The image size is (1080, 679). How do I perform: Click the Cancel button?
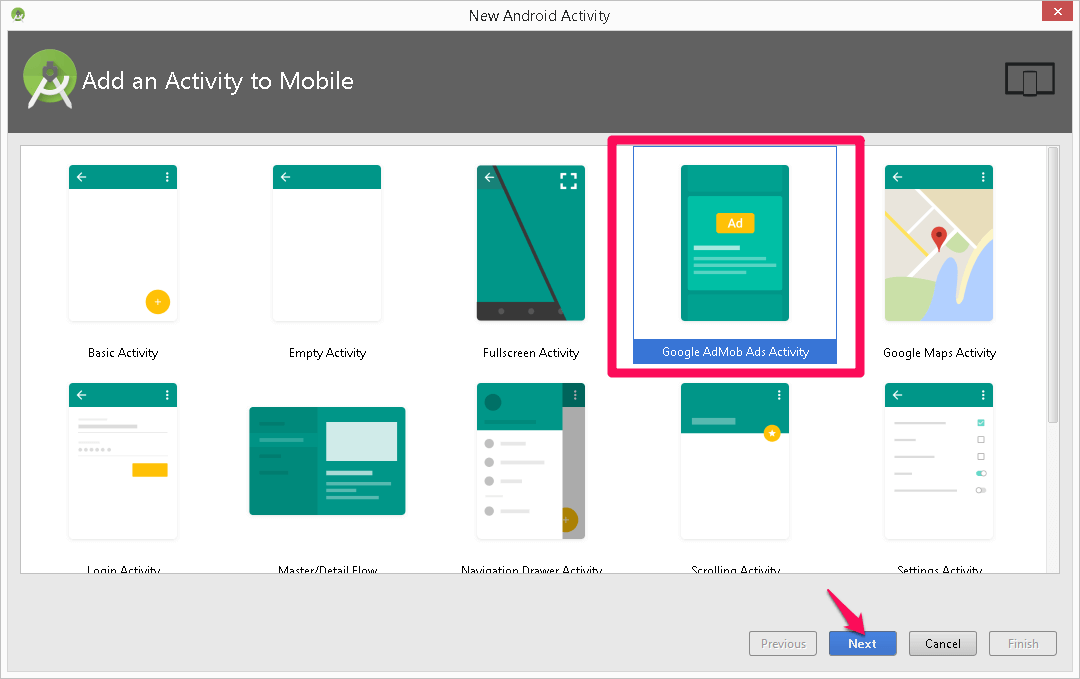click(x=942, y=643)
